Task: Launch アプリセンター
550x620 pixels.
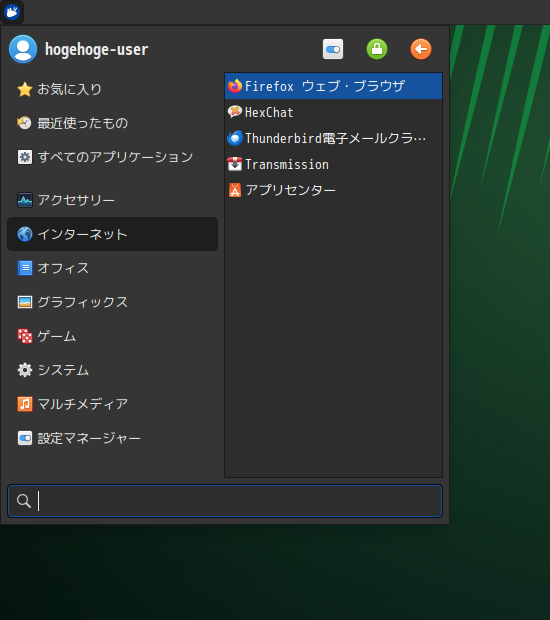Action: [x=333, y=191]
